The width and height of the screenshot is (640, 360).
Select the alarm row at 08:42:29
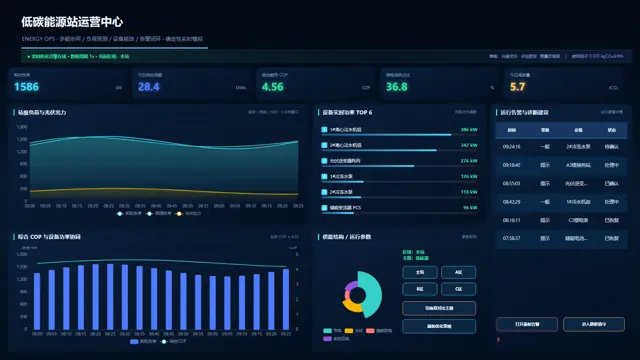tap(561, 202)
